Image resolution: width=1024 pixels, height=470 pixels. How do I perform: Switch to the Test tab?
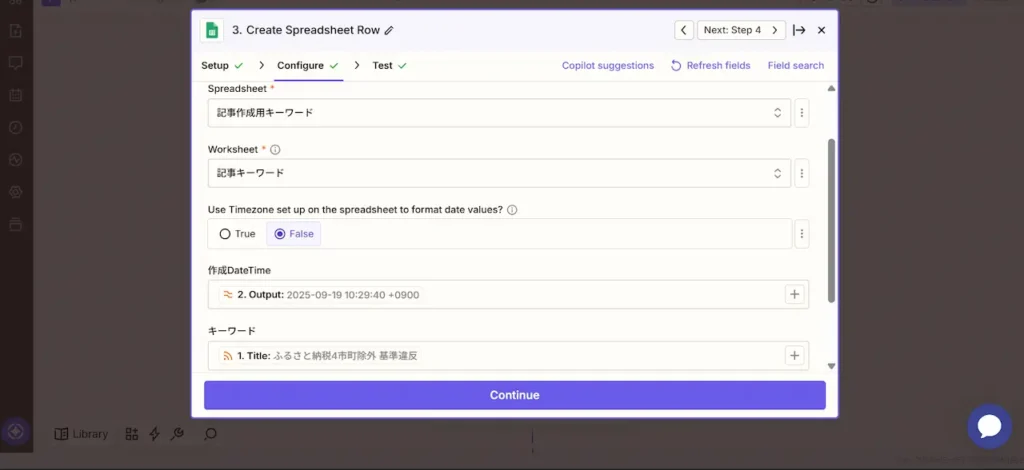[382, 66]
